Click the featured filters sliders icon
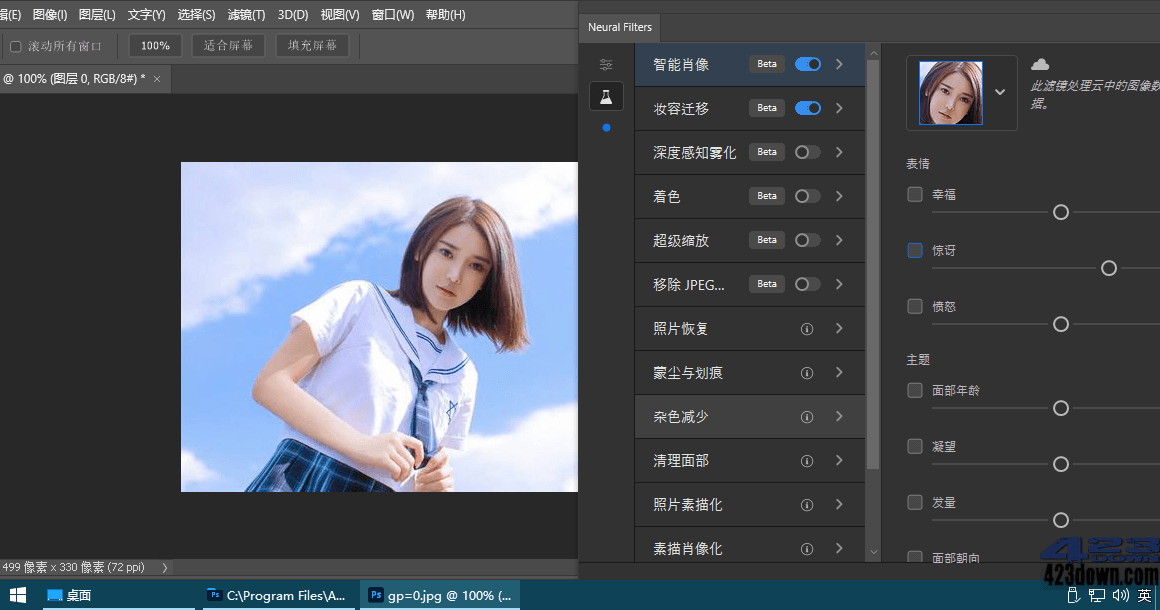Viewport: 1160px width, 610px height. click(605, 62)
